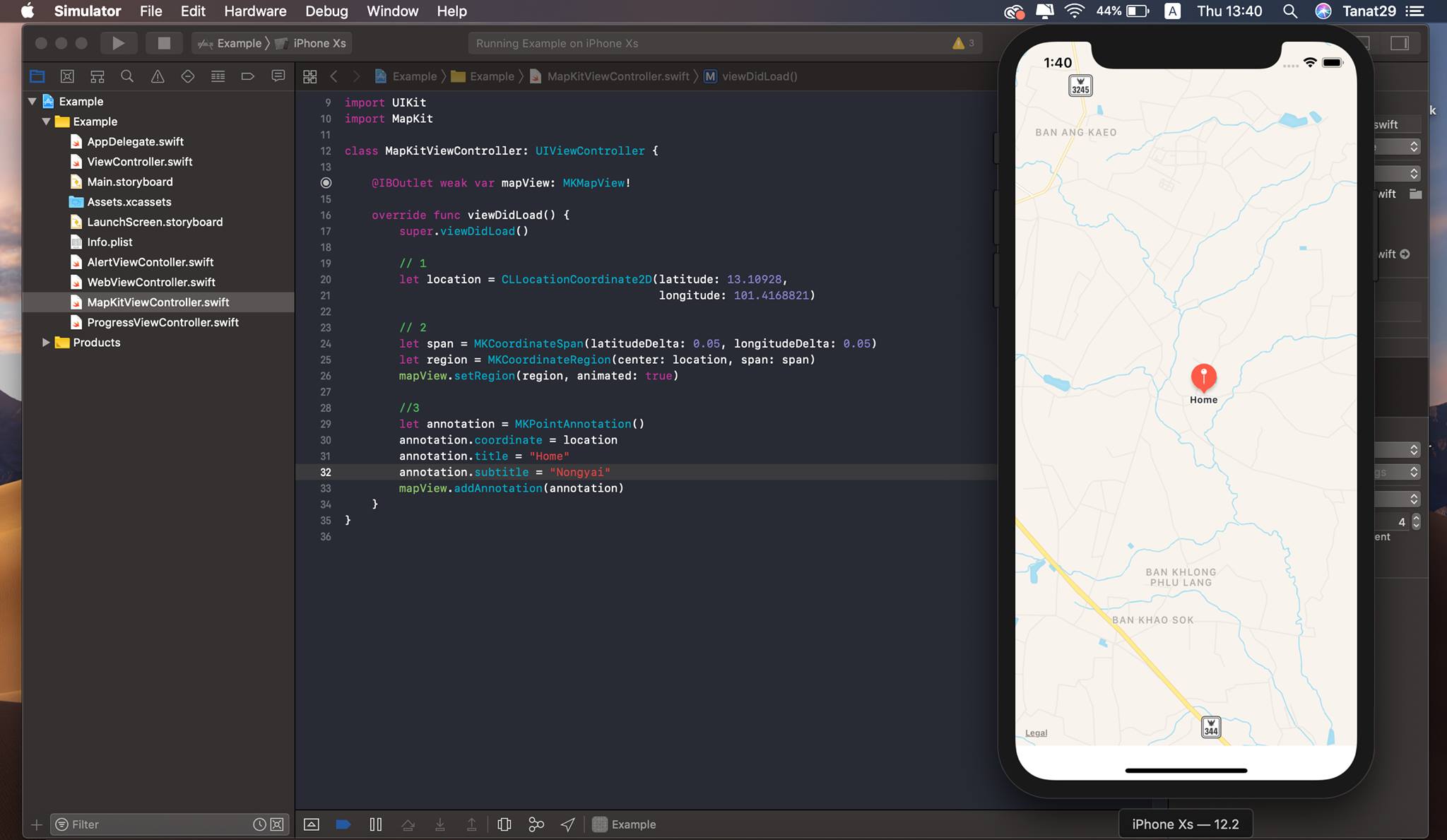Toggle the breakpoints activation icon in debug bar
Image resolution: width=1447 pixels, height=840 pixels.
tap(343, 824)
